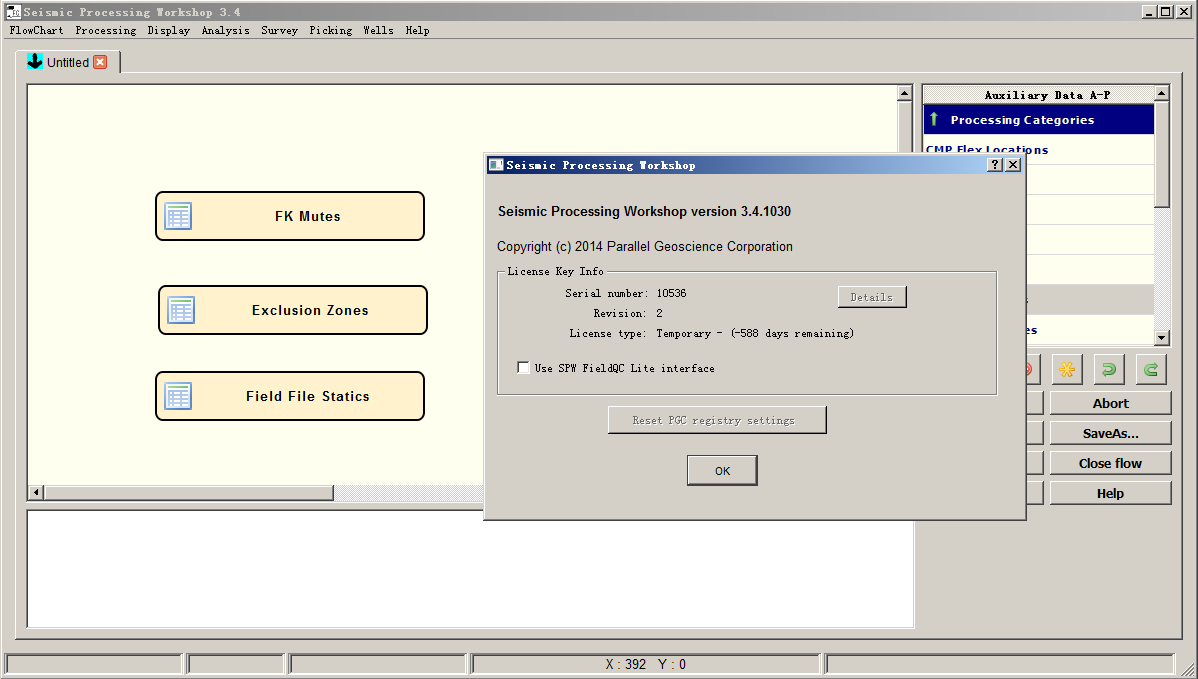Select the Untitled flow tab
1198x679 pixels.
pos(67,63)
